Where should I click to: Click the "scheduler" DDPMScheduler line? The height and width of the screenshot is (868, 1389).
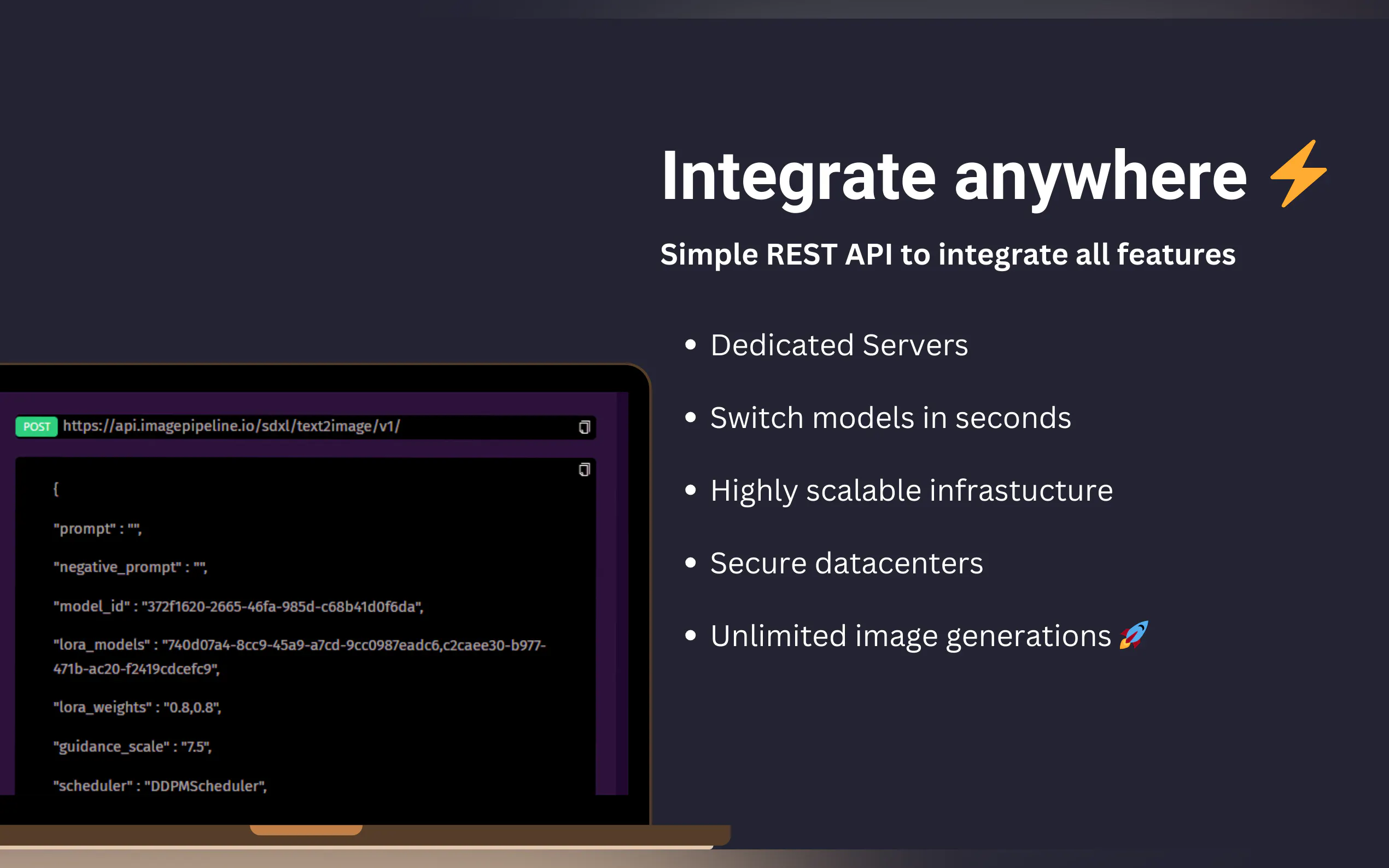coord(160,786)
